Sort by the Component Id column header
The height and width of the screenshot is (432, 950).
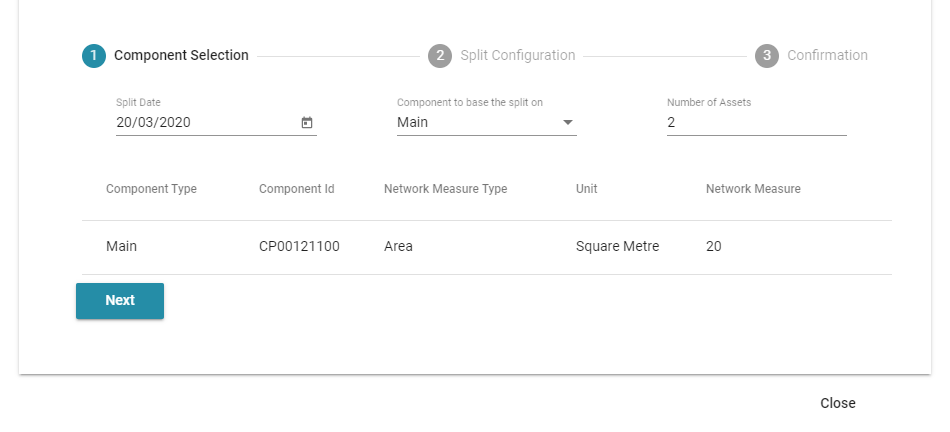297,189
